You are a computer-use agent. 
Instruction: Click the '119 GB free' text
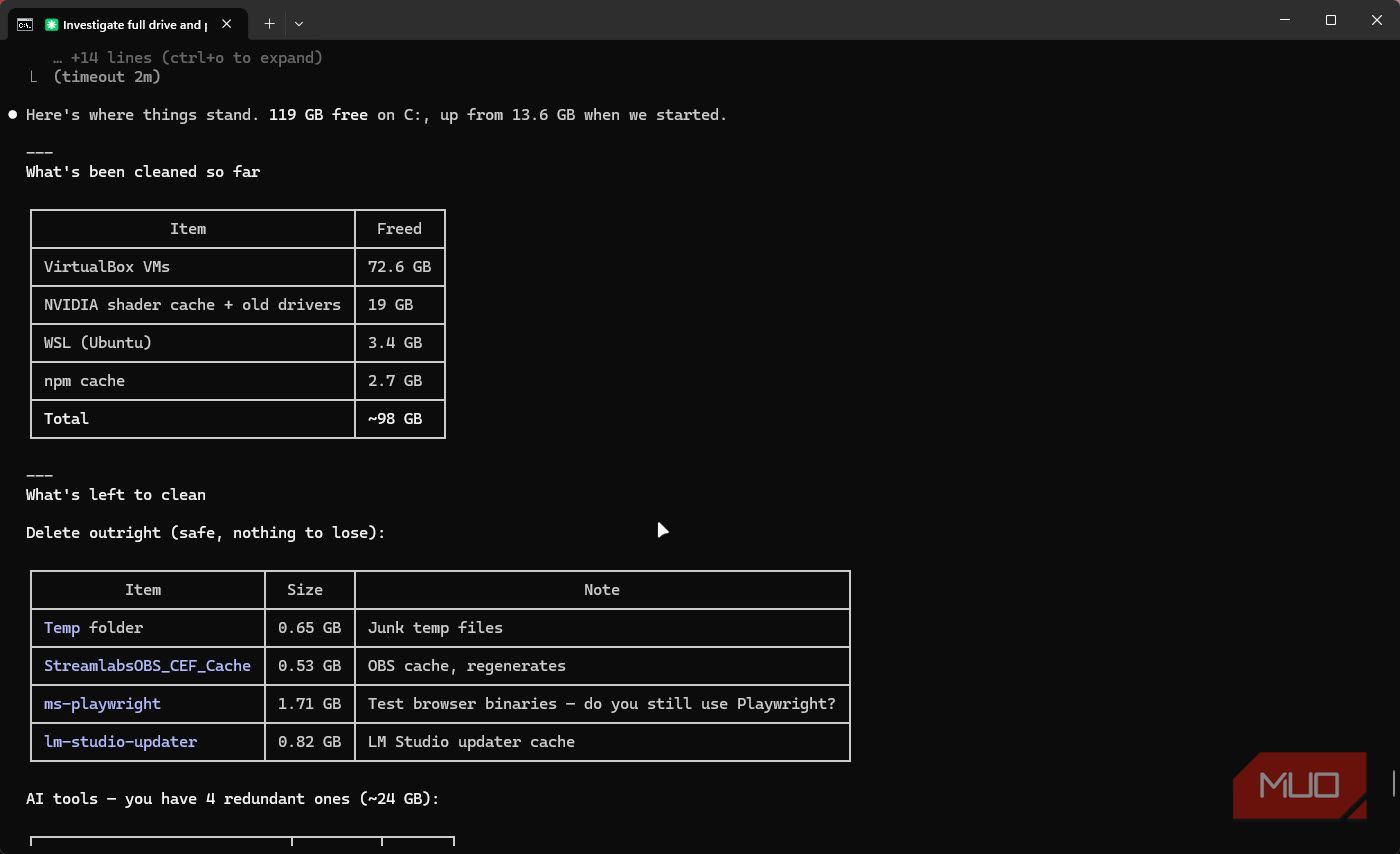[318, 115]
